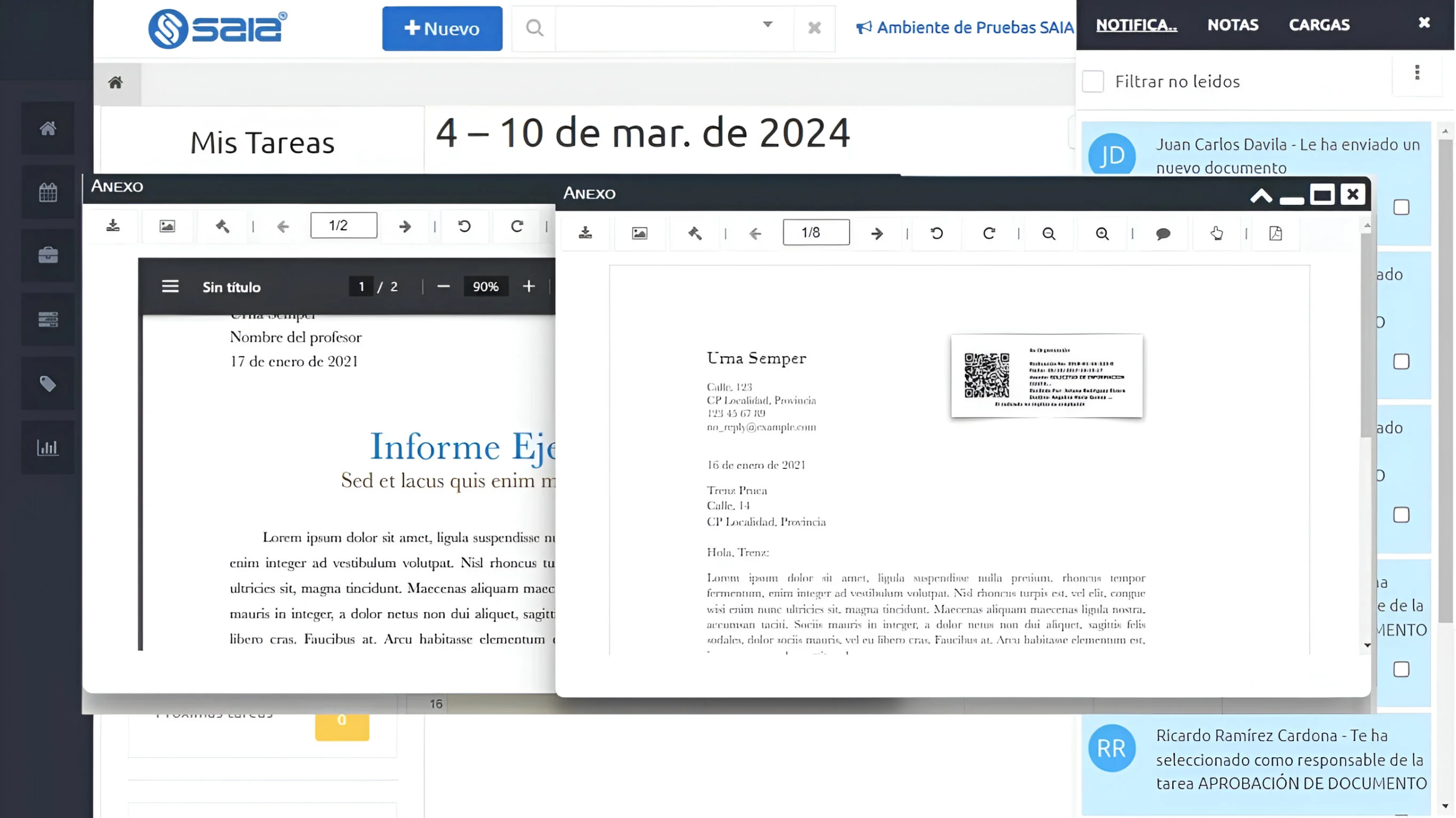This screenshot has width=1456, height=818.
Task: Enable the Filtrar no leidos checkbox
Action: [1093, 81]
